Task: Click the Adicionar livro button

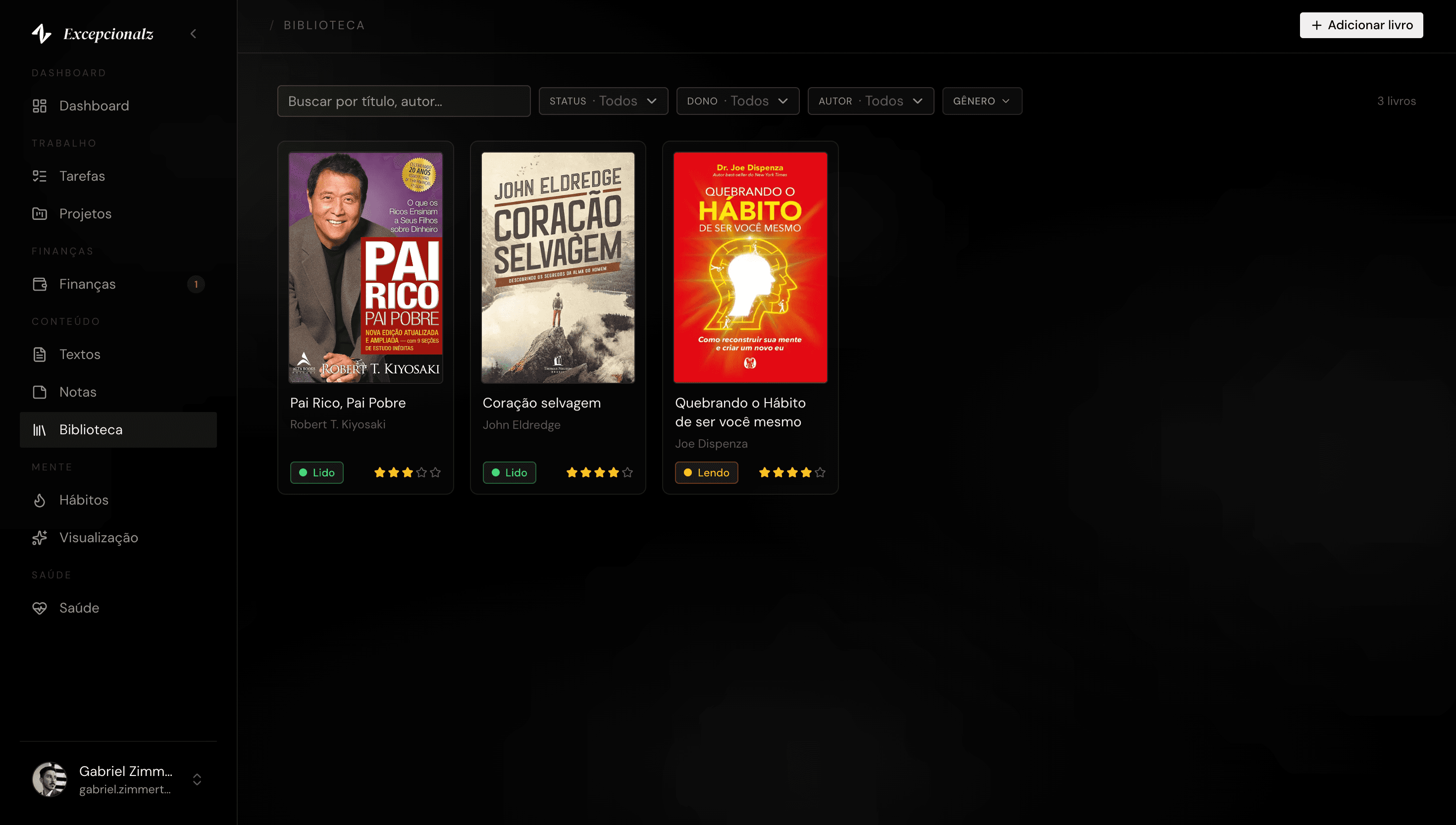Action: coord(1361,25)
